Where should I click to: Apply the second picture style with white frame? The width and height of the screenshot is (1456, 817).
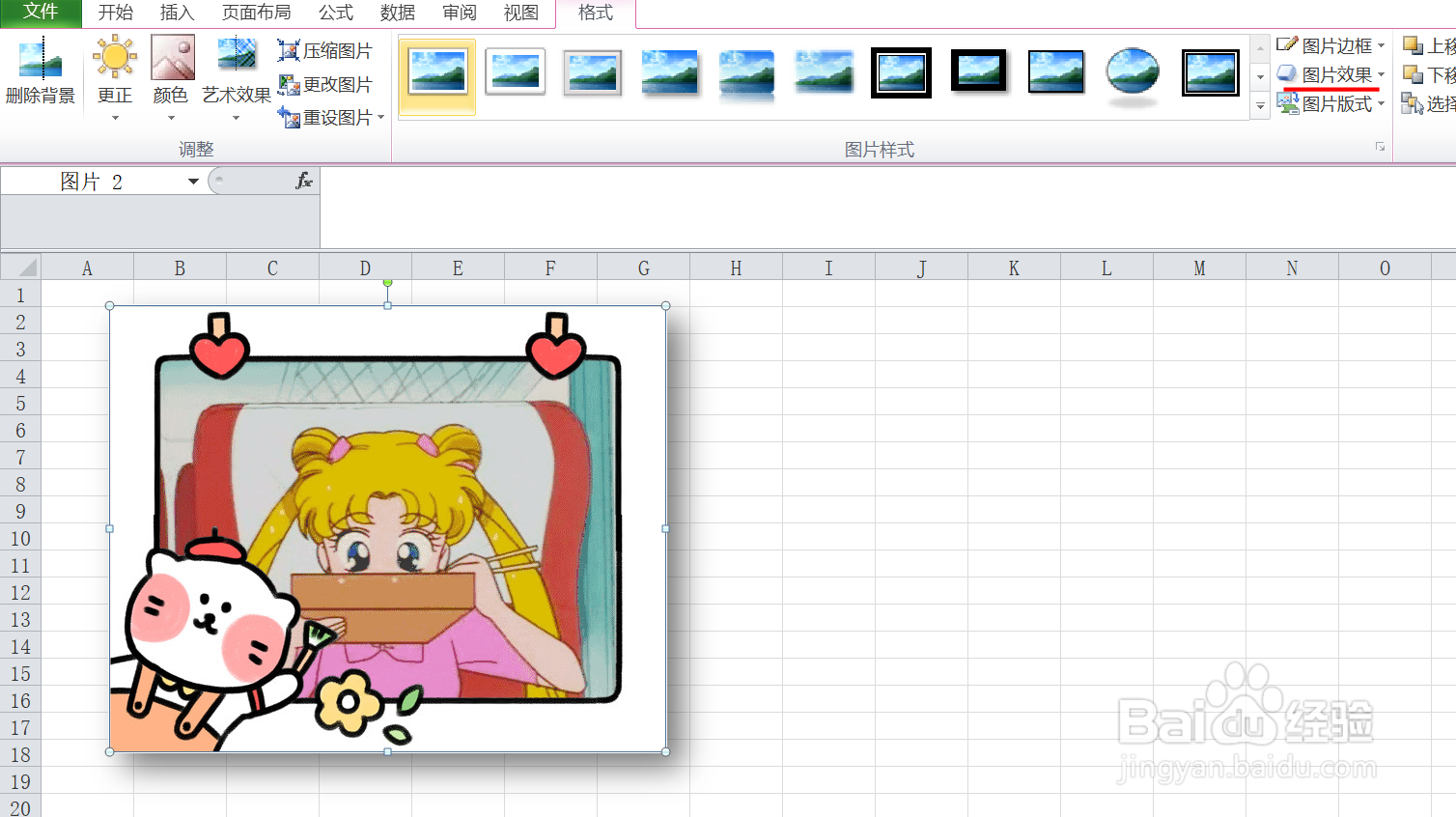point(515,71)
